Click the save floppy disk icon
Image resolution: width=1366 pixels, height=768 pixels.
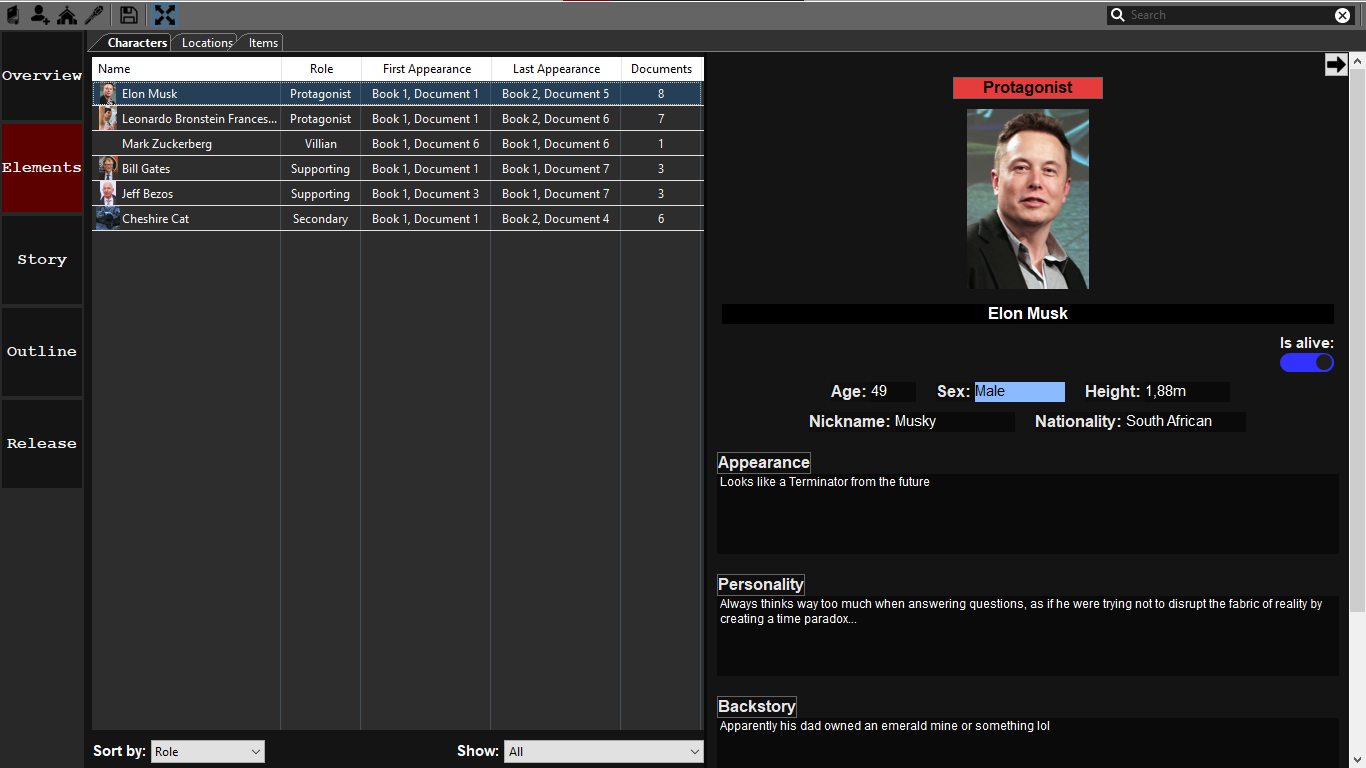click(129, 15)
